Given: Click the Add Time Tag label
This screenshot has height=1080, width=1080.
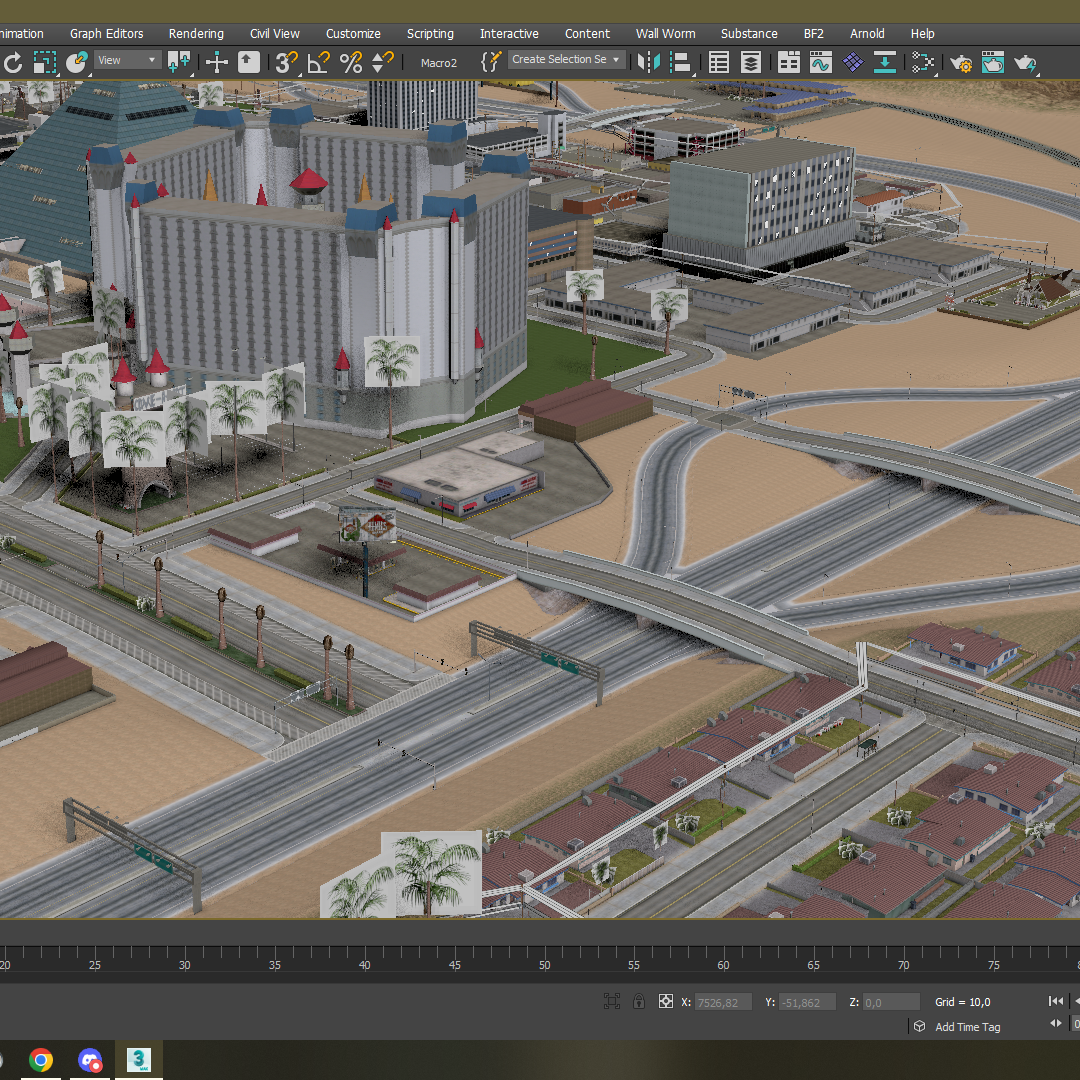Looking at the screenshot, I should tap(967, 1027).
